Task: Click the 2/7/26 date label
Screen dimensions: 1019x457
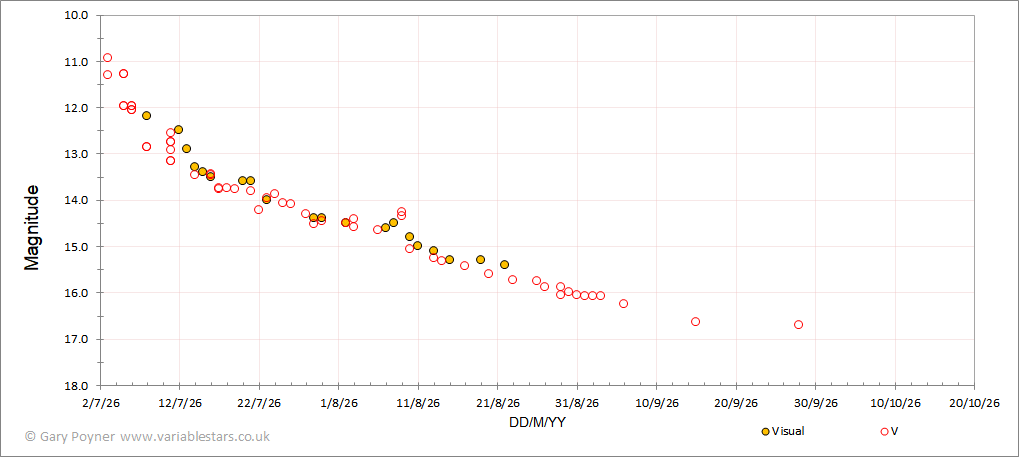Action: click(x=101, y=403)
